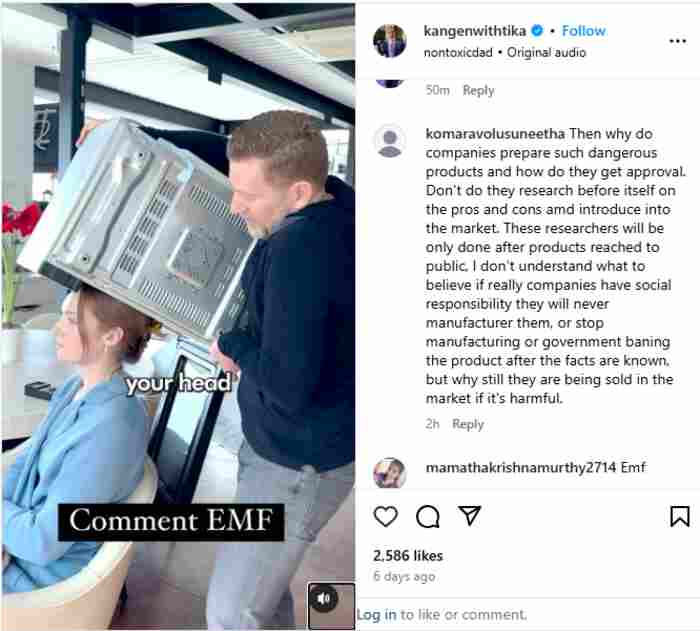Open mamathakrishnamurthy2714's avatar
This screenshot has height=631, width=700.
390,473
